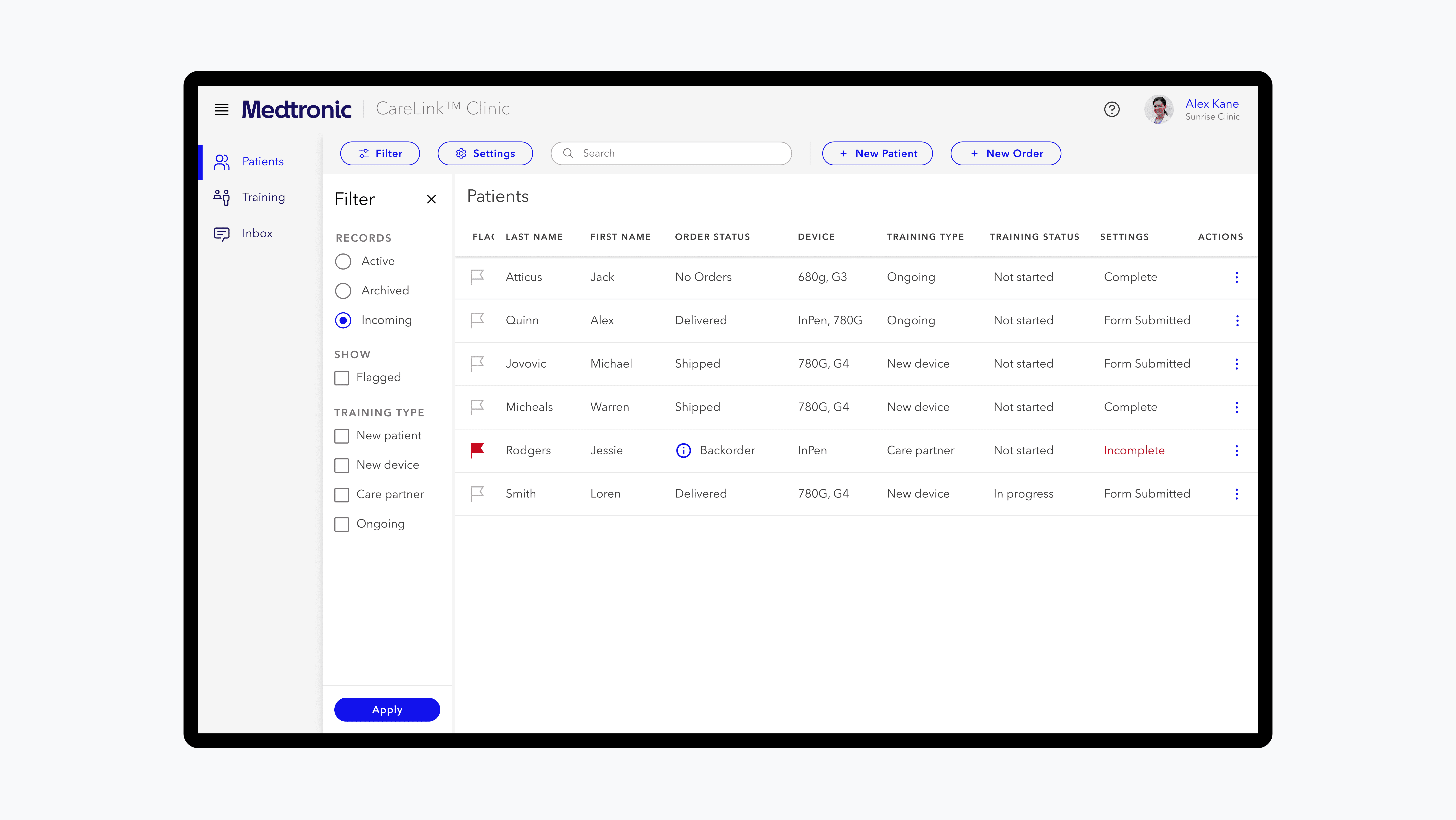Open actions menu for Quinn row
The image size is (1456, 820).
point(1237,321)
